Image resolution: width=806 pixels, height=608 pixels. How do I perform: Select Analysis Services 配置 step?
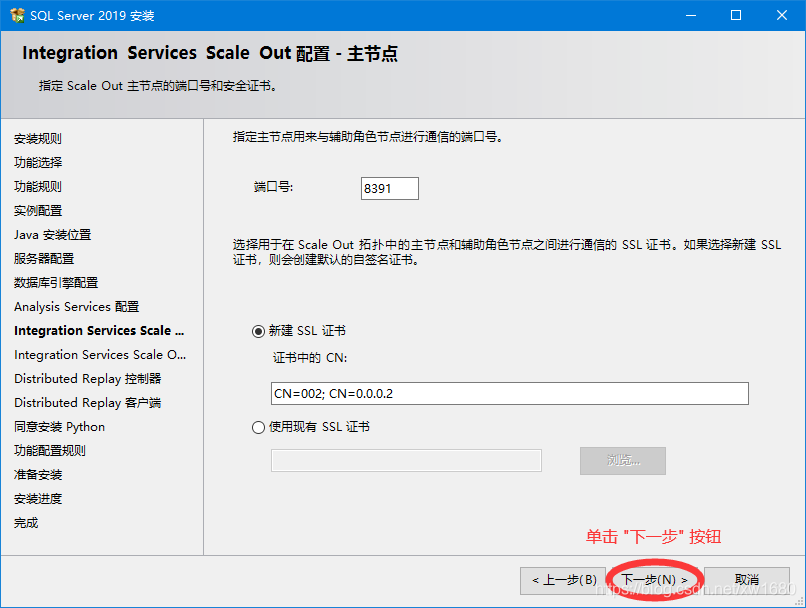click(x=77, y=307)
